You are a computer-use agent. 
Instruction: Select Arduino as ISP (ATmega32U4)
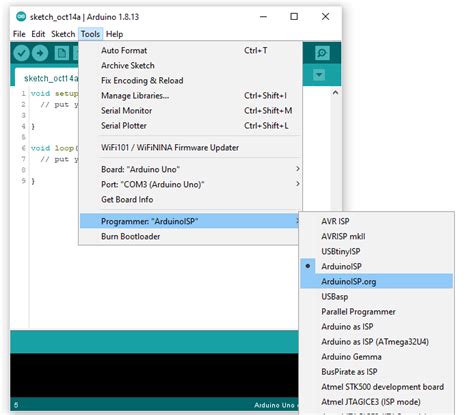[x=377, y=341]
